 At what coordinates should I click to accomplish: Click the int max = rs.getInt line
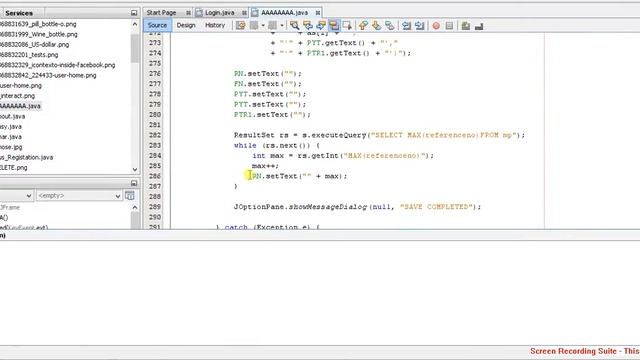(343, 156)
